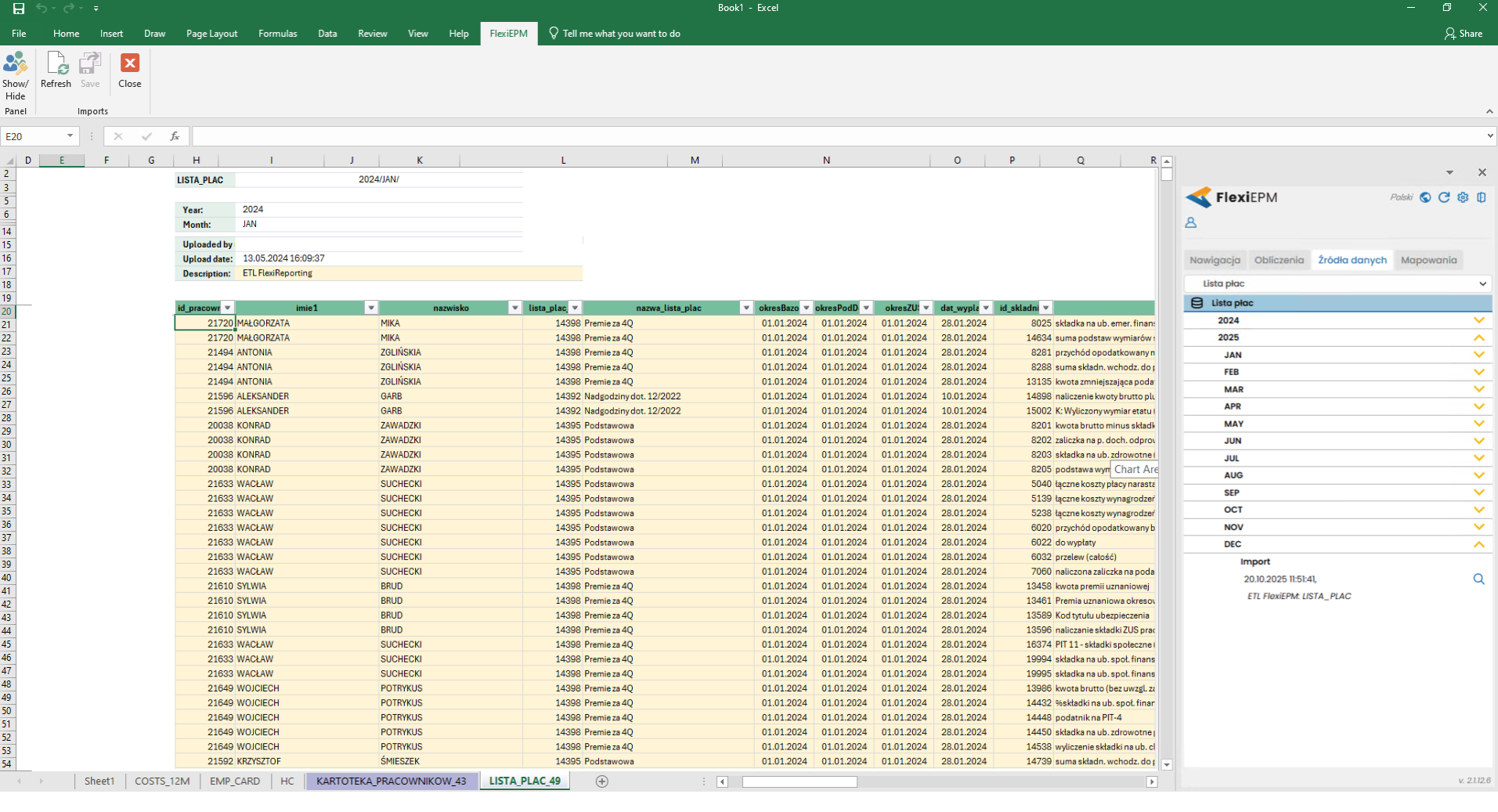Switch to the Mapowania tab
The width and height of the screenshot is (1498, 812).
[x=1428, y=260]
